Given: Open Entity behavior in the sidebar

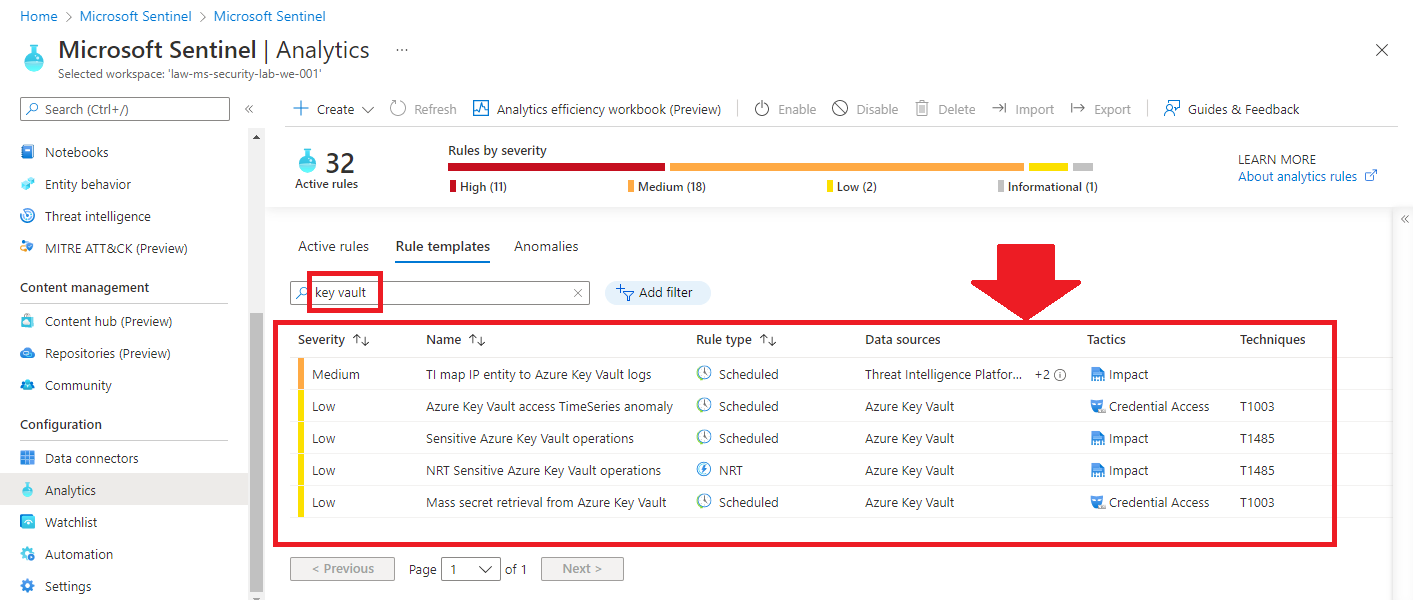Looking at the screenshot, I should point(87,184).
